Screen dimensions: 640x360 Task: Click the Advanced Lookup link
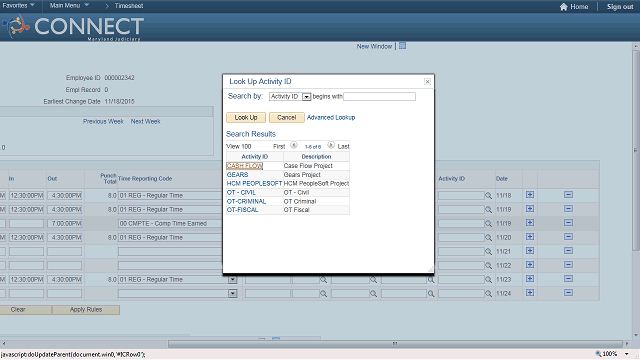tap(331, 118)
